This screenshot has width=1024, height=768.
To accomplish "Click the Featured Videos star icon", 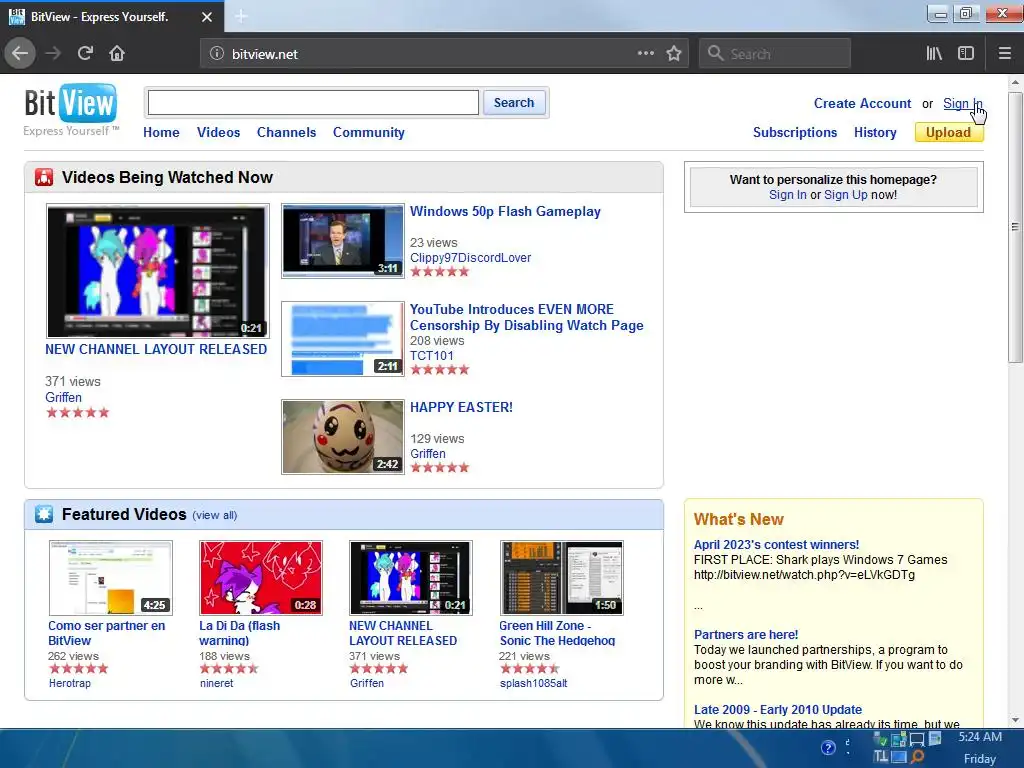I will (44, 514).
